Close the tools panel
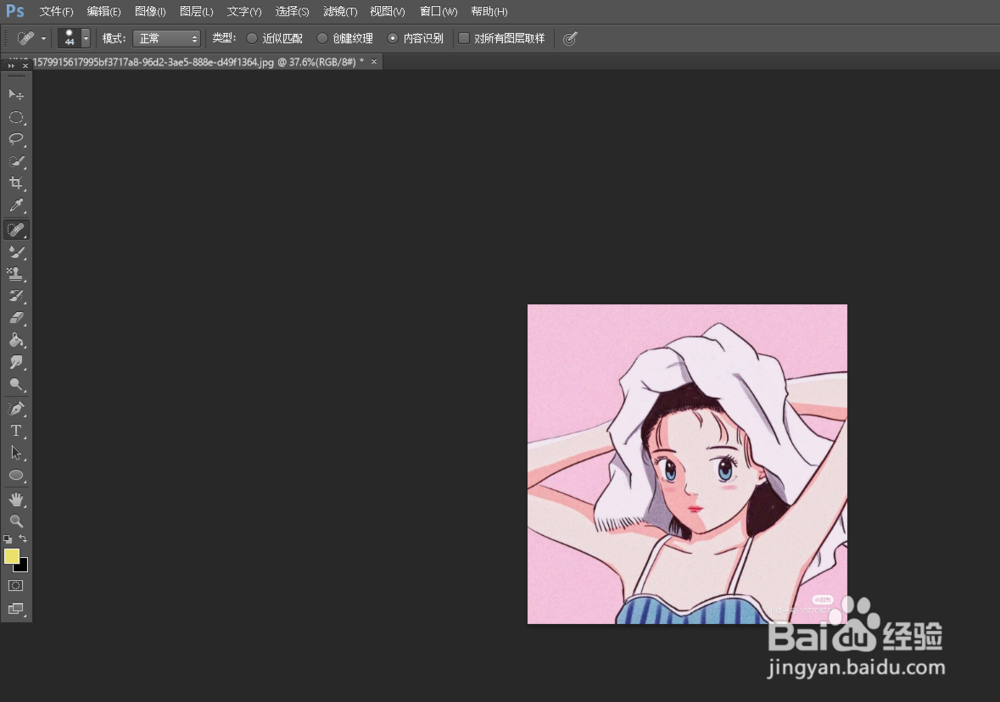Image resolution: width=1000 pixels, height=702 pixels. tap(25, 66)
